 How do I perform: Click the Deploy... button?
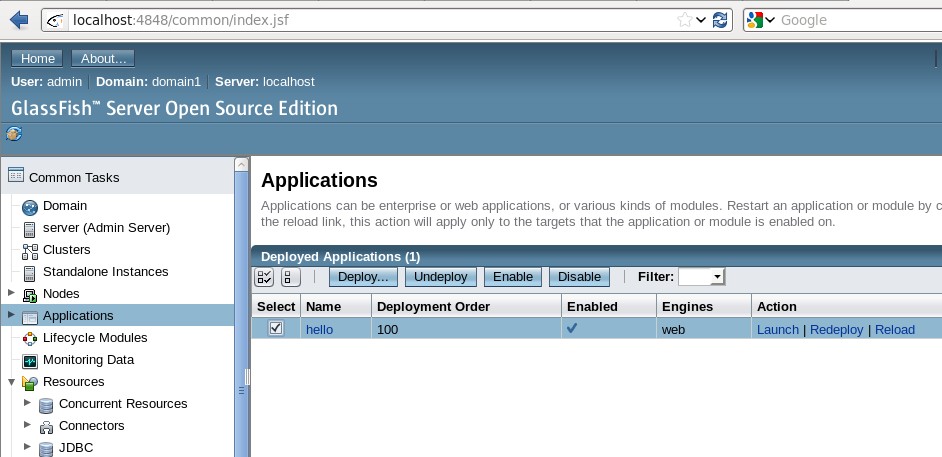[363, 277]
